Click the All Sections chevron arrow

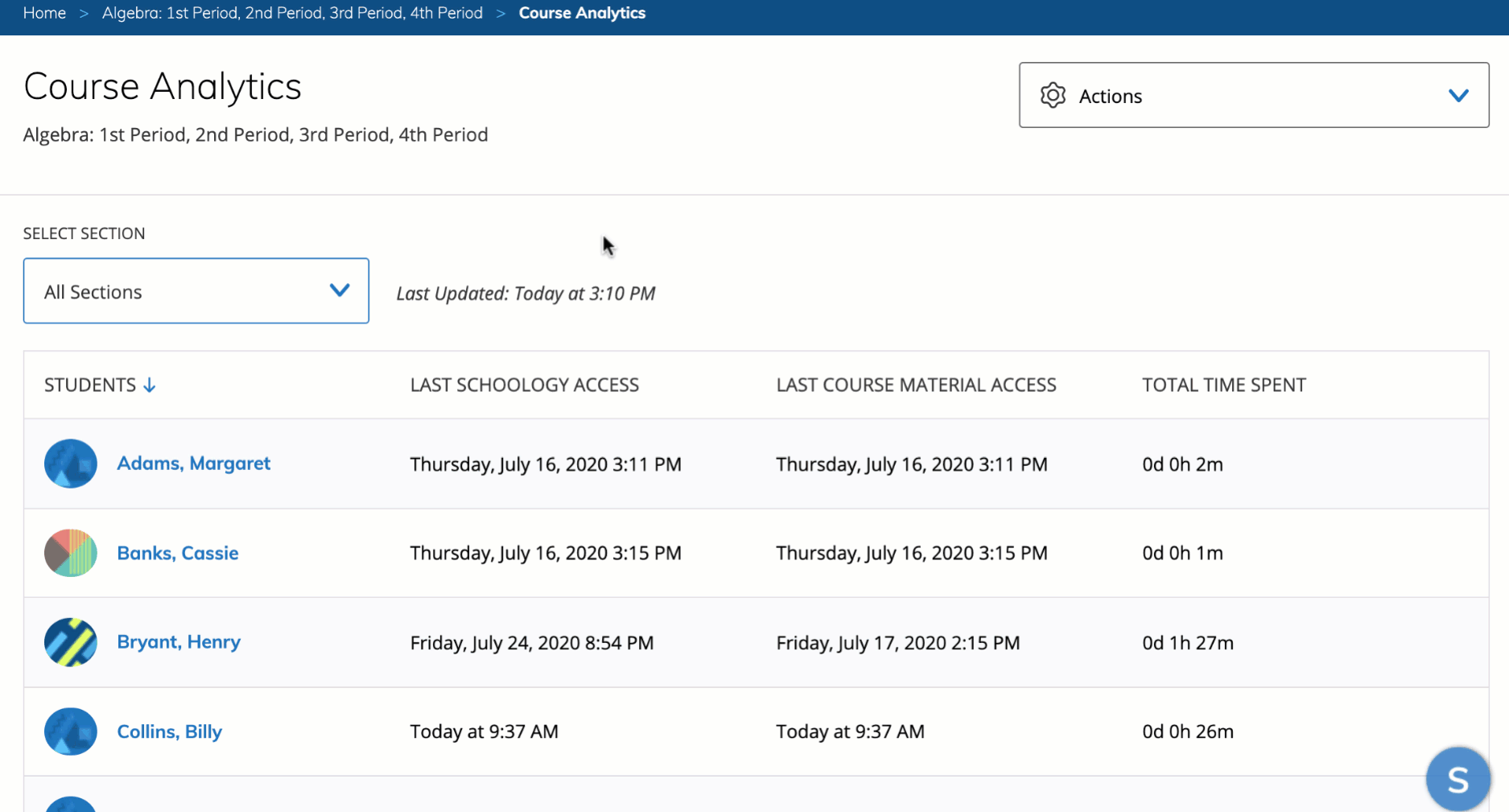pos(340,291)
